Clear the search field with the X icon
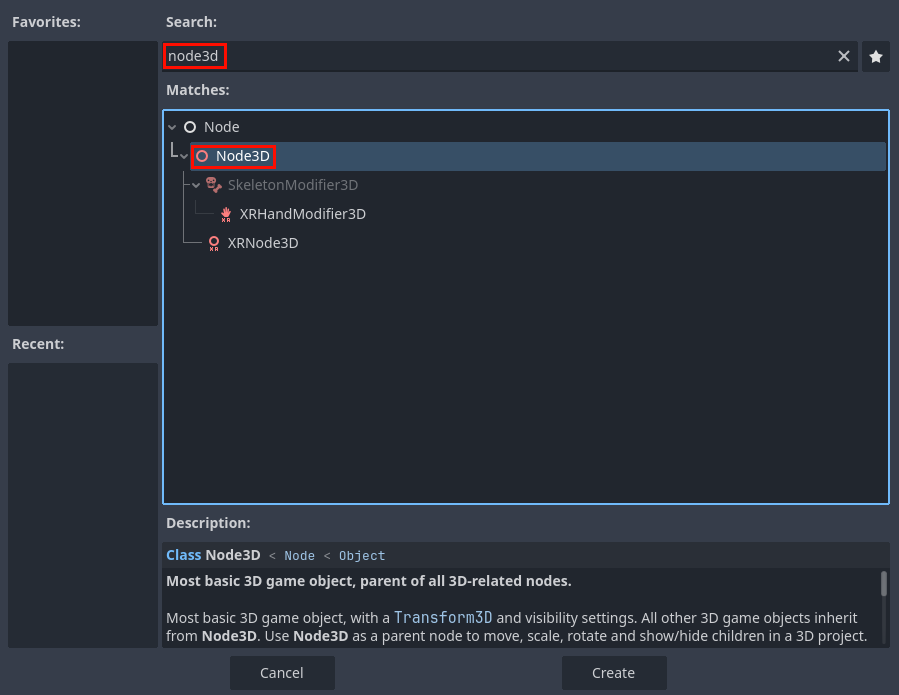Viewport: 899px width, 695px height. 843,56
